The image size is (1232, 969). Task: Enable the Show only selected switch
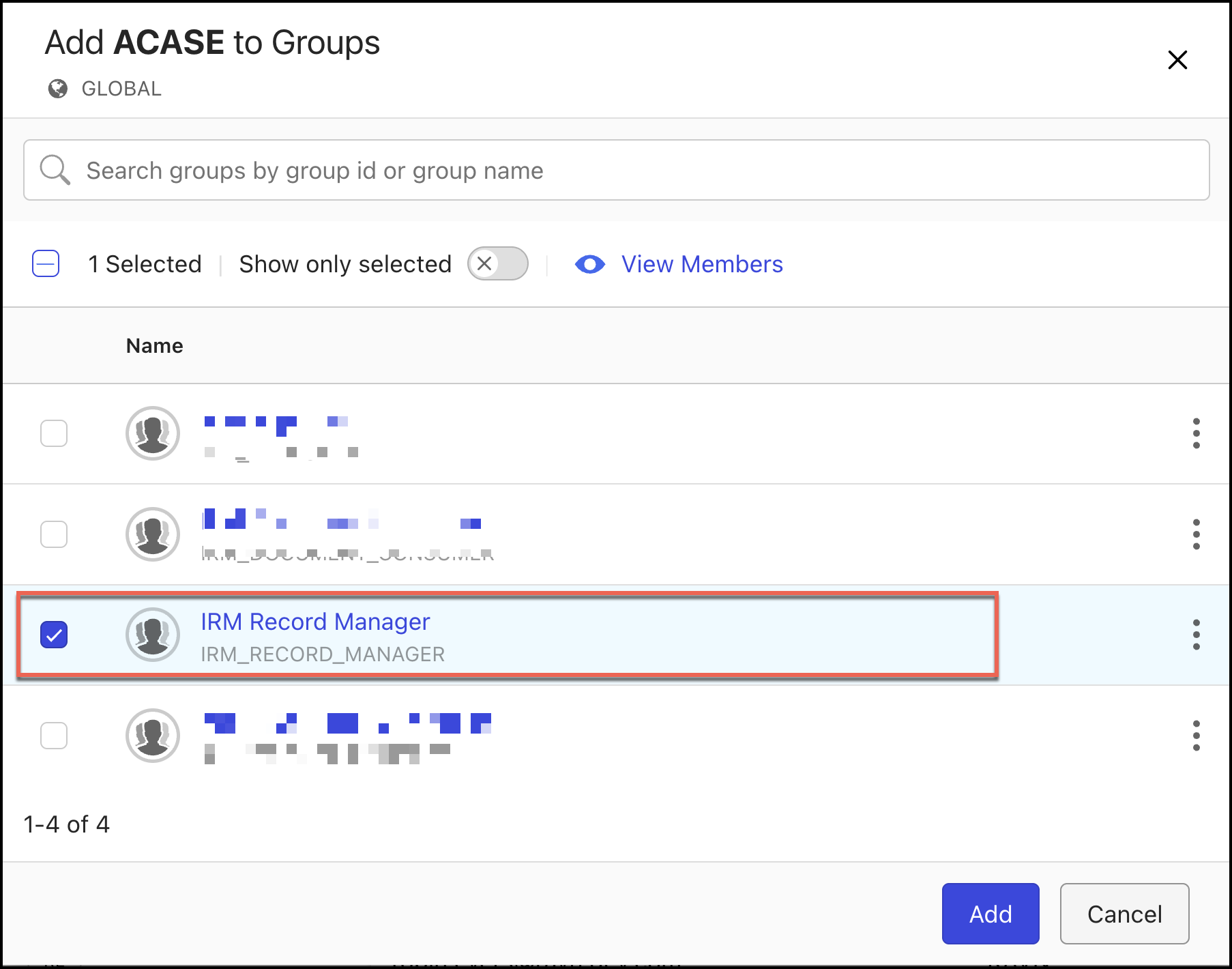coord(498,264)
